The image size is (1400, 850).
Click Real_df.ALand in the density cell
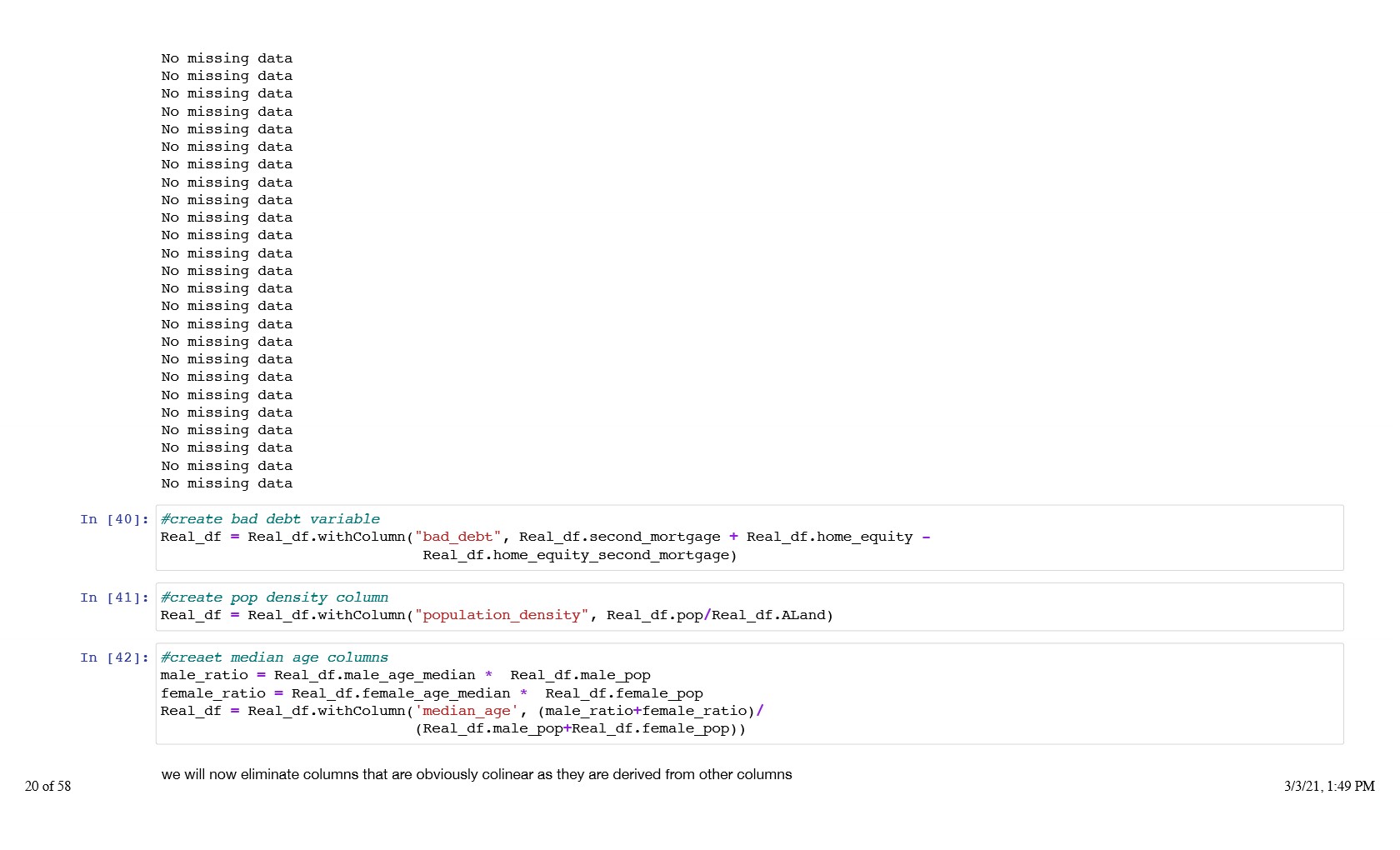[x=772, y=615]
